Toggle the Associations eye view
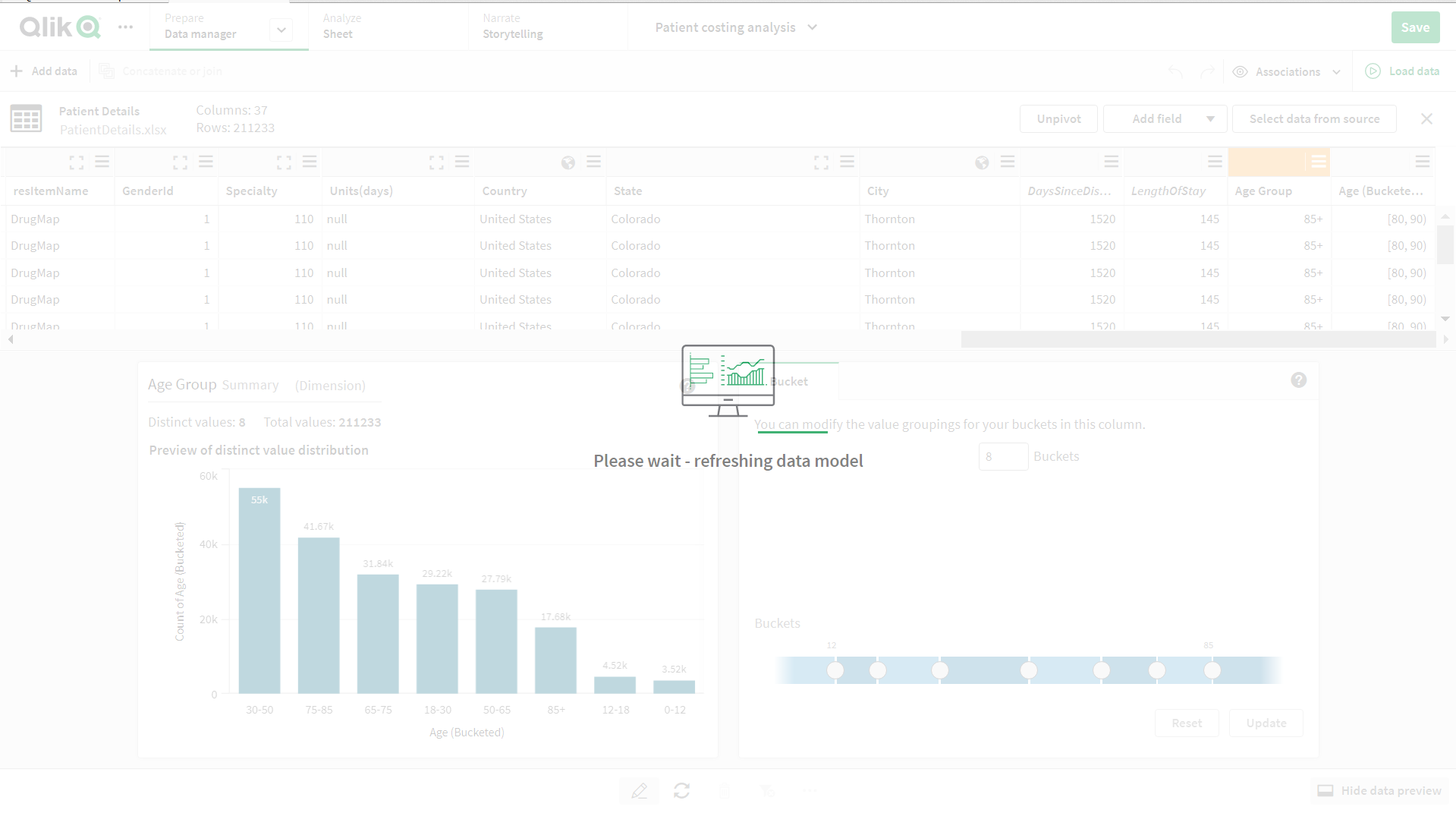Image resolution: width=1456 pixels, height=813 pixels. pyautogui.click(x=1241, y=71)
